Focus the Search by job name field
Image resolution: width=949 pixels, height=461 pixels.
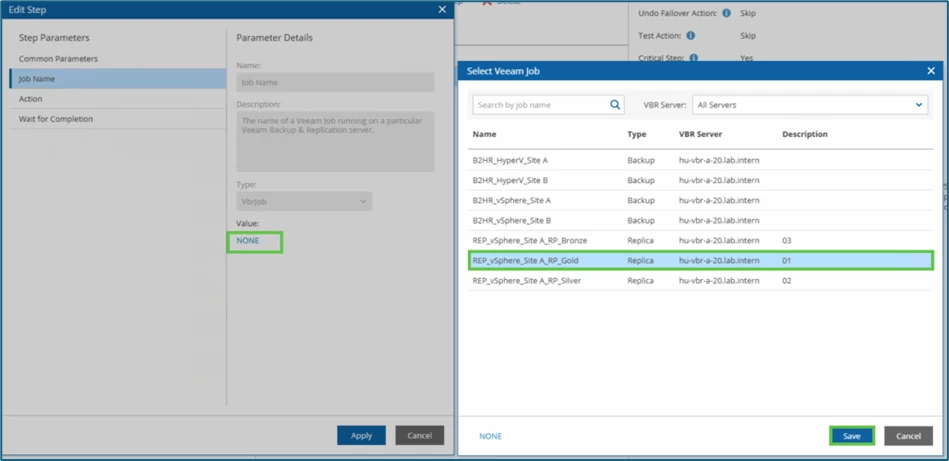(x=540, y=105)
